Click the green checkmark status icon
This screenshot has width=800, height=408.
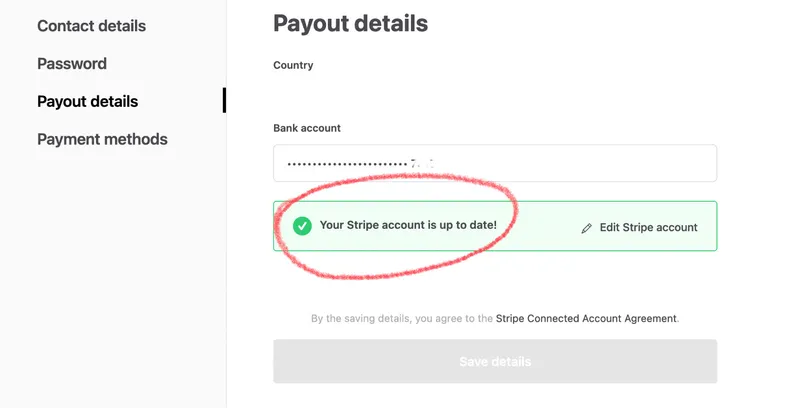[x=302, y=226]
